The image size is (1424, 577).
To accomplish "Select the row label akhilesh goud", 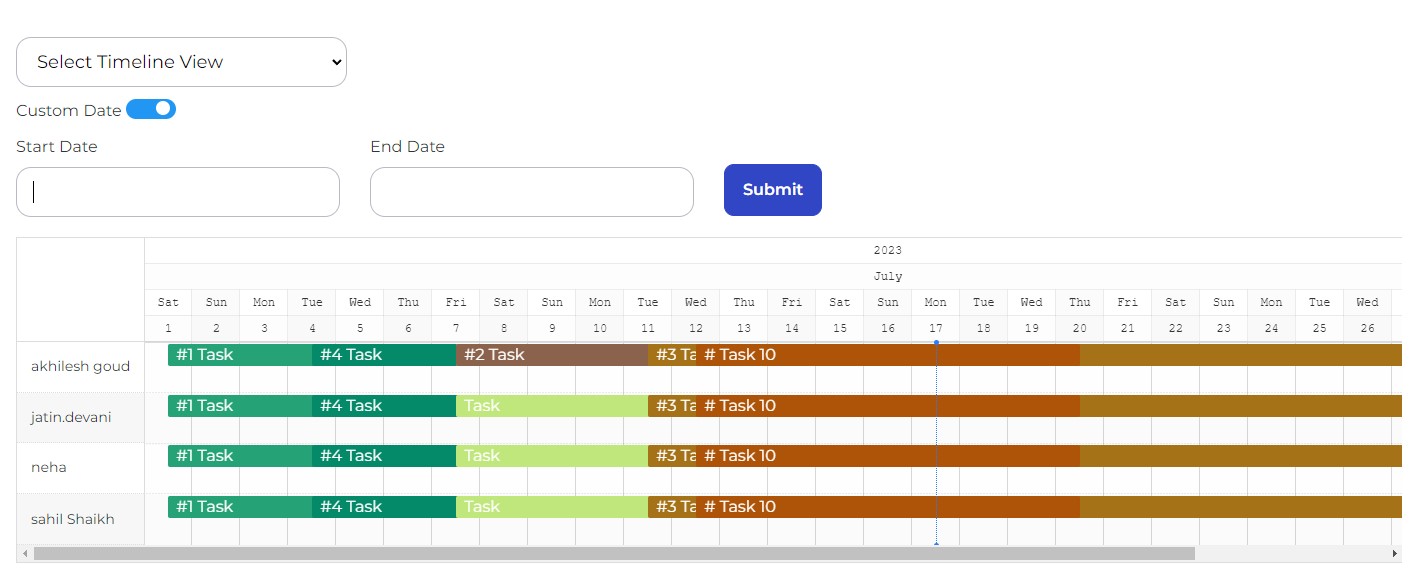I will click(80, 366).
